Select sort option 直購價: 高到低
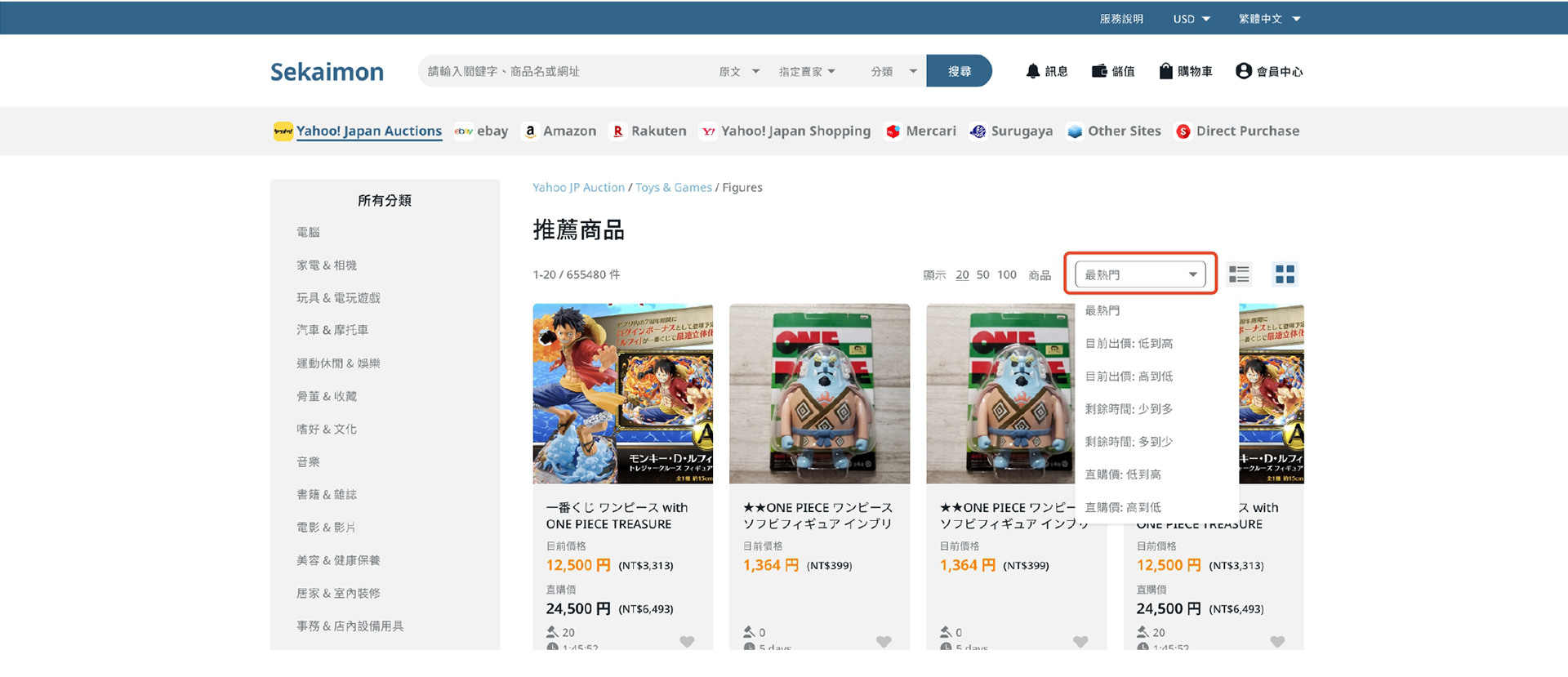 click(1123, 507)
